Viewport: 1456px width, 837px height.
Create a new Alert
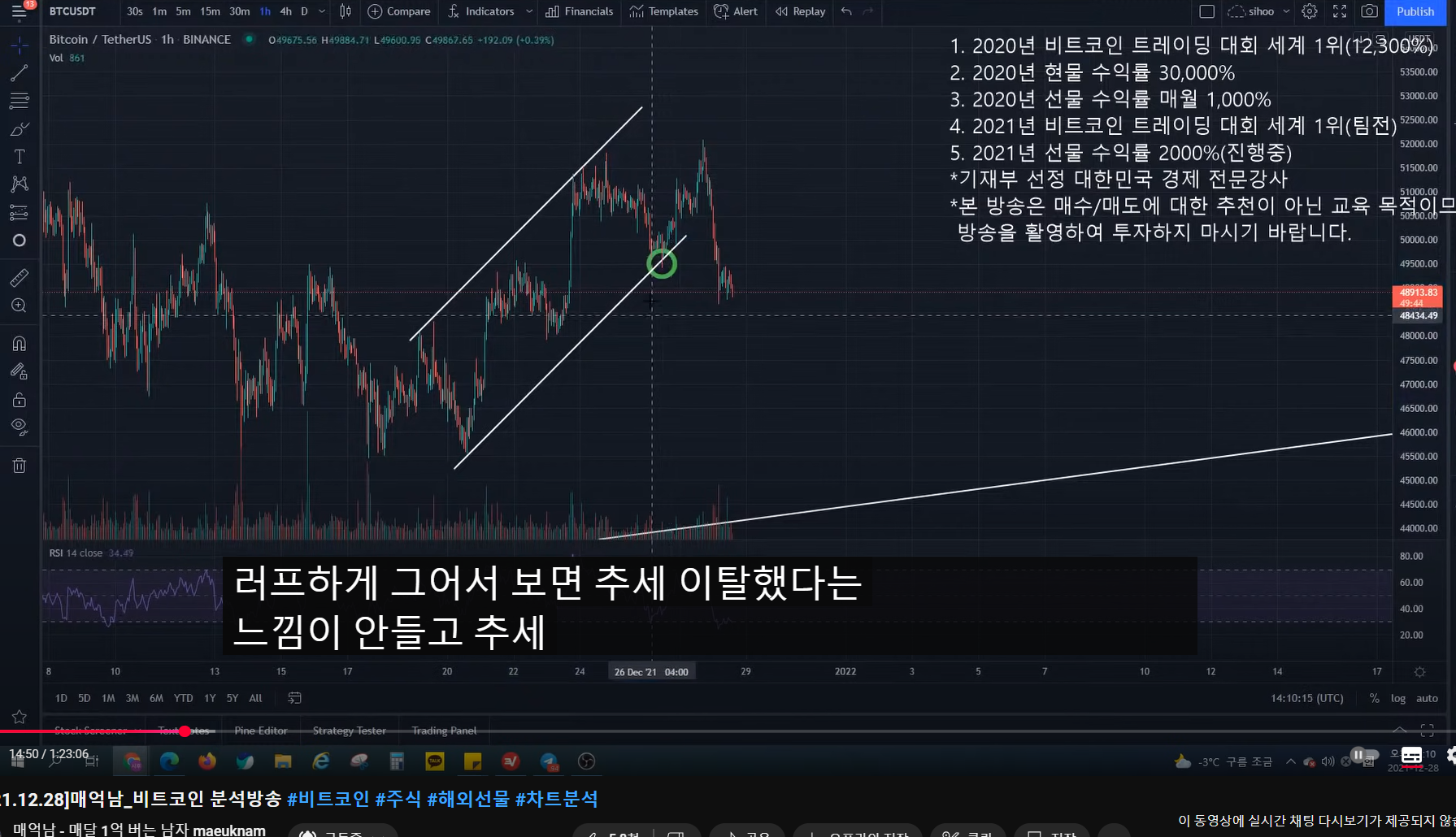[x=735, y=11]
